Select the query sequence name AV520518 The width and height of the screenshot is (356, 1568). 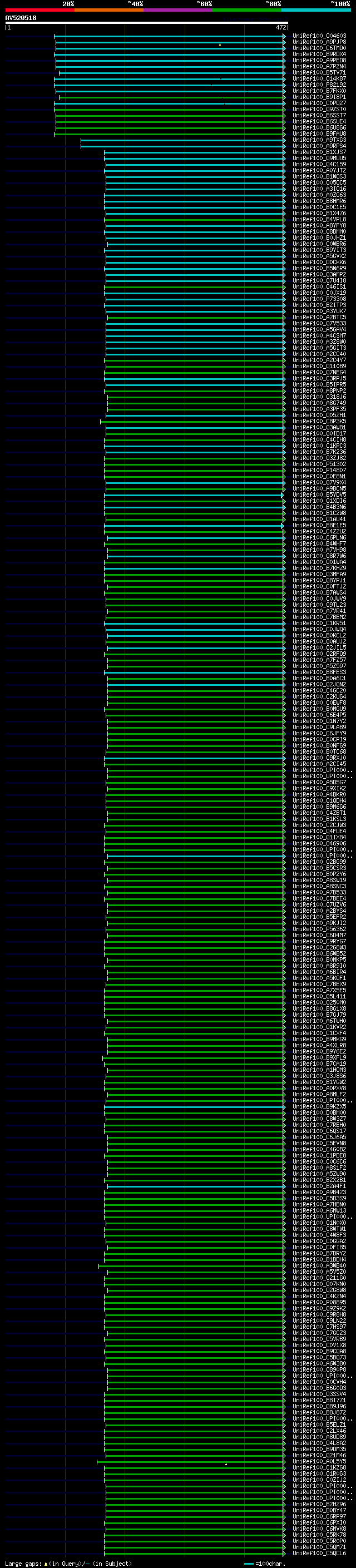[x=21, y=18]
